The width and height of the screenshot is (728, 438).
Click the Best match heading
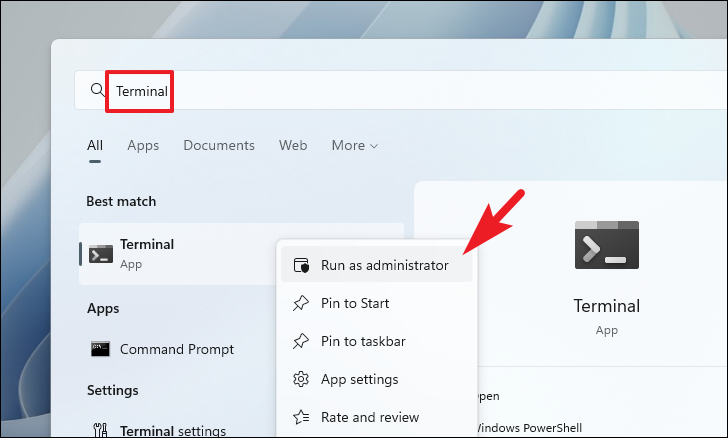pyautogui.click(x=121, y=202)
